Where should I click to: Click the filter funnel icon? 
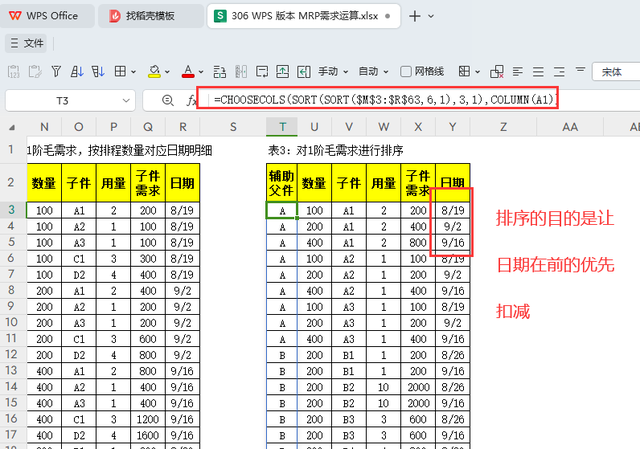[x=56, y=72]
